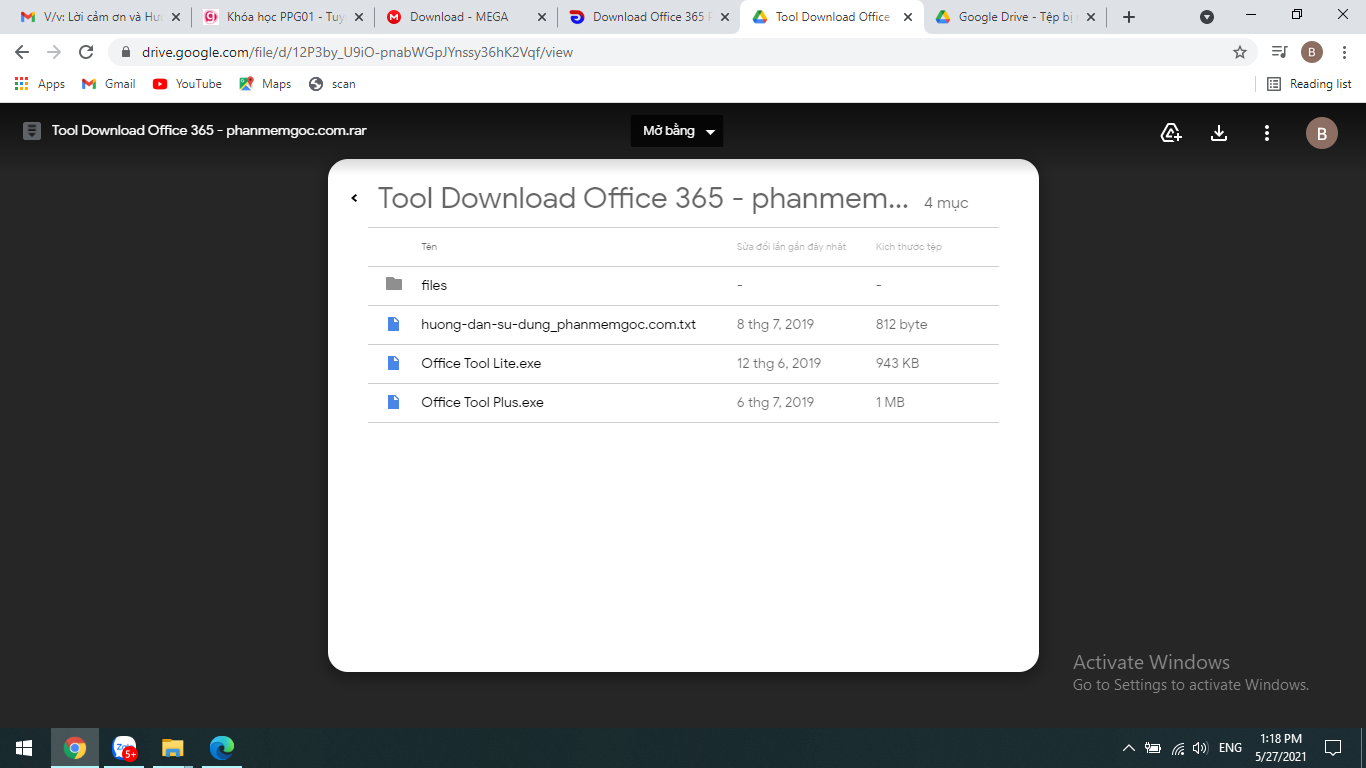1366x768 pixels.
Task: Open Chrome from taskbar
Action: 75,748
